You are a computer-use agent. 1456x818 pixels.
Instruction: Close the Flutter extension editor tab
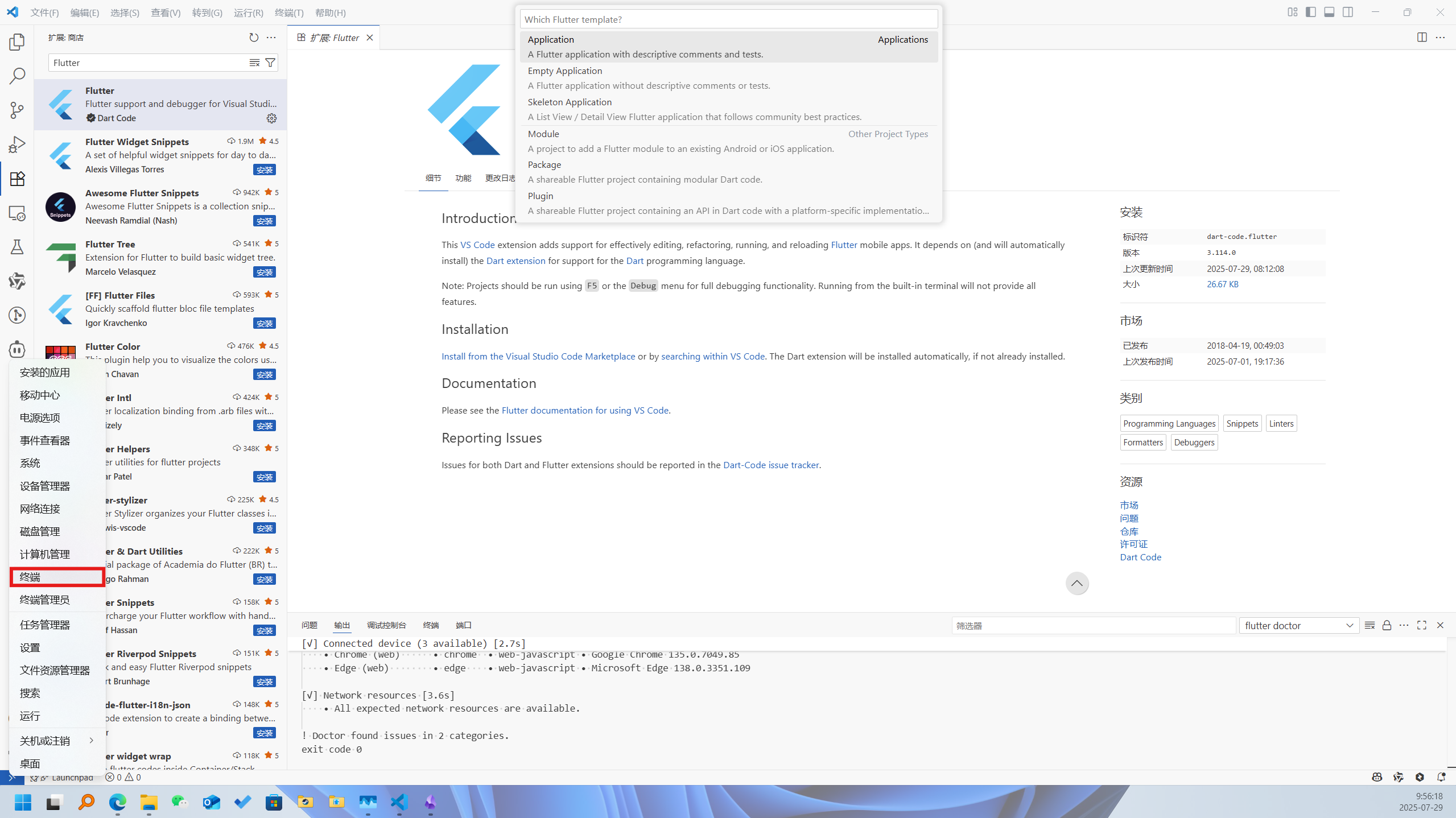click(x=370, y=38)
